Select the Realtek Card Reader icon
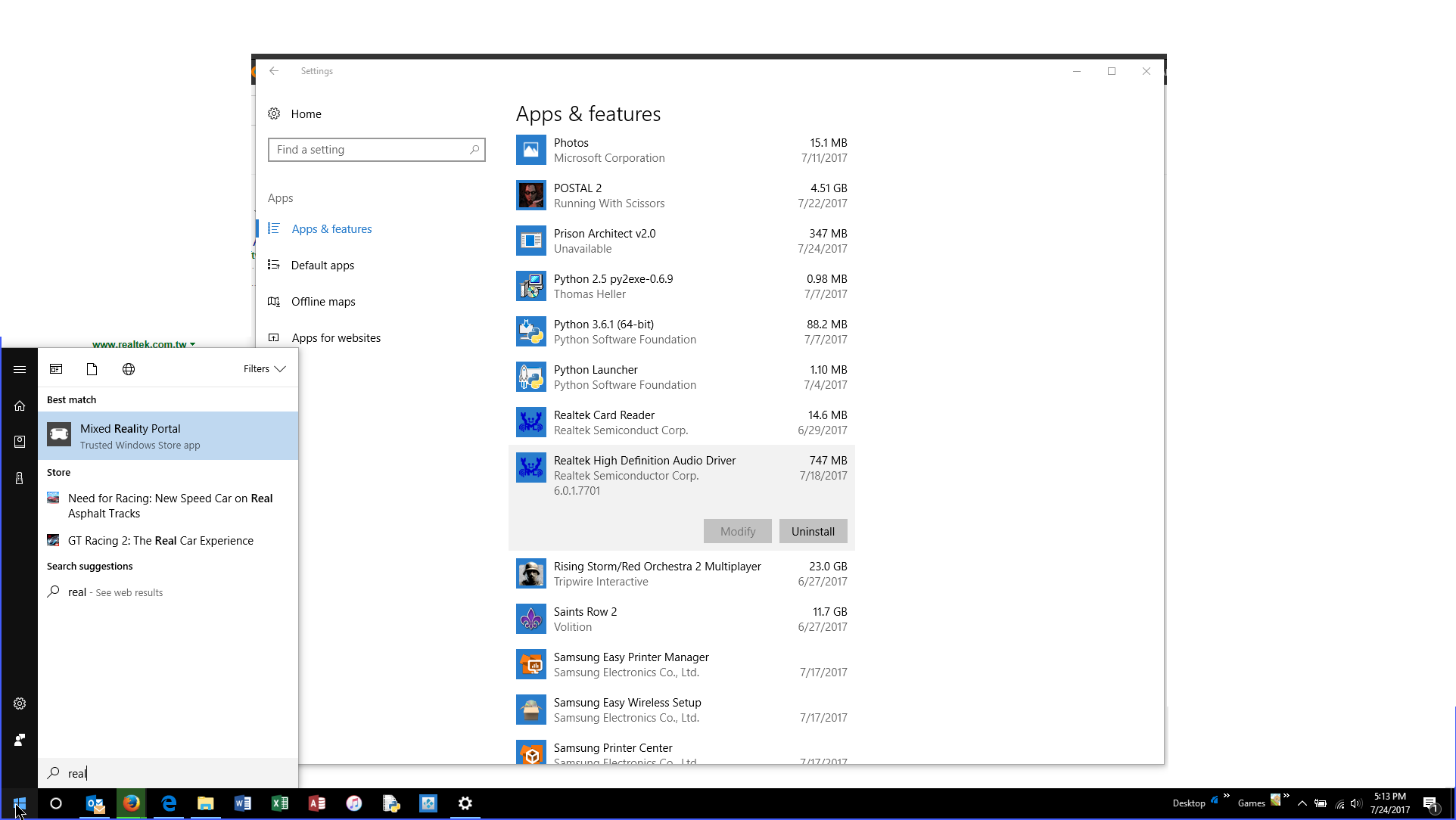 [530, 422]
